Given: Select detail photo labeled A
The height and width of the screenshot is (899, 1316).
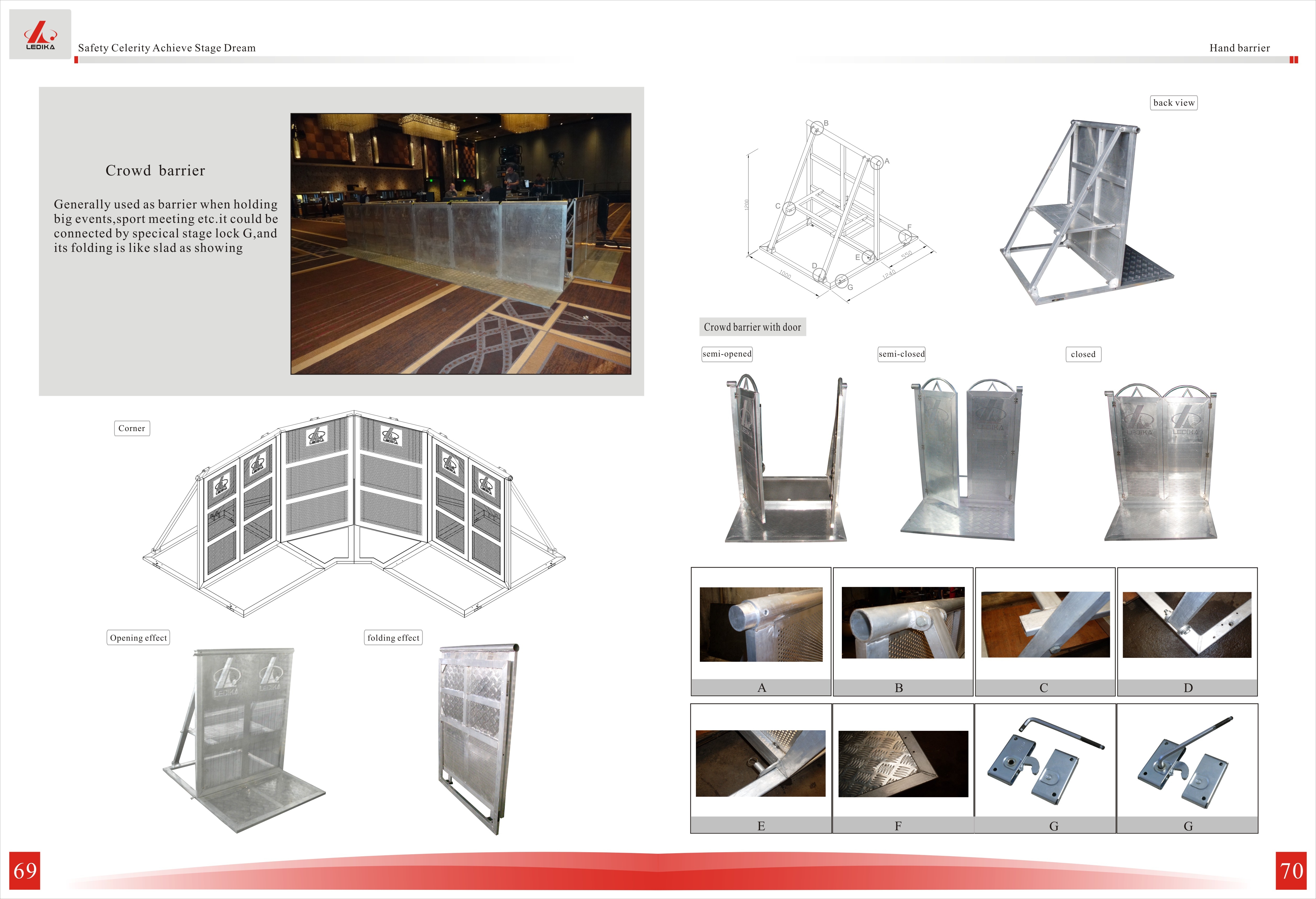Looking at the screenshot, I should 761,624.
